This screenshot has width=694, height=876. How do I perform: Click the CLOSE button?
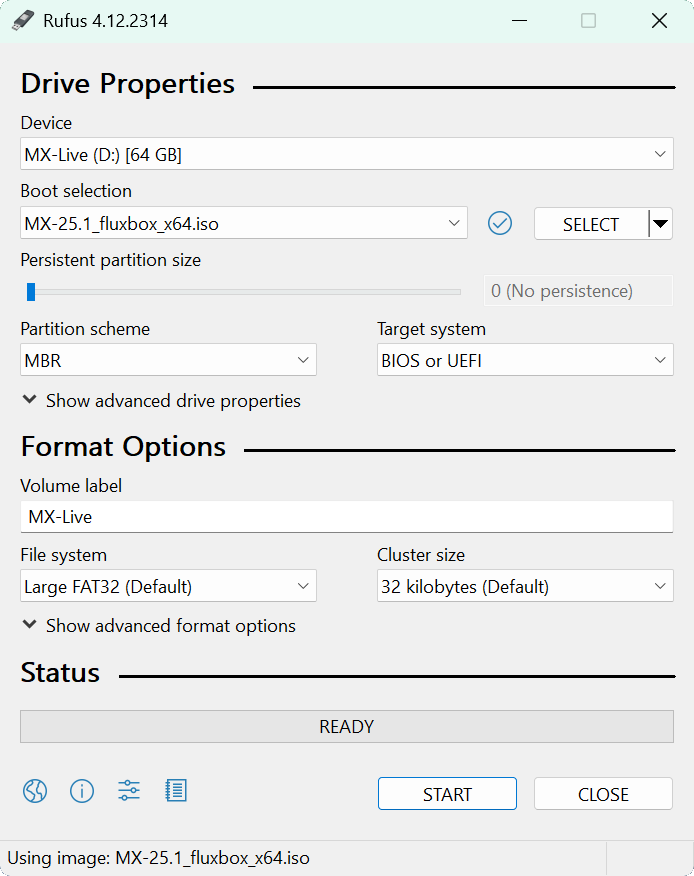(603, 794)
